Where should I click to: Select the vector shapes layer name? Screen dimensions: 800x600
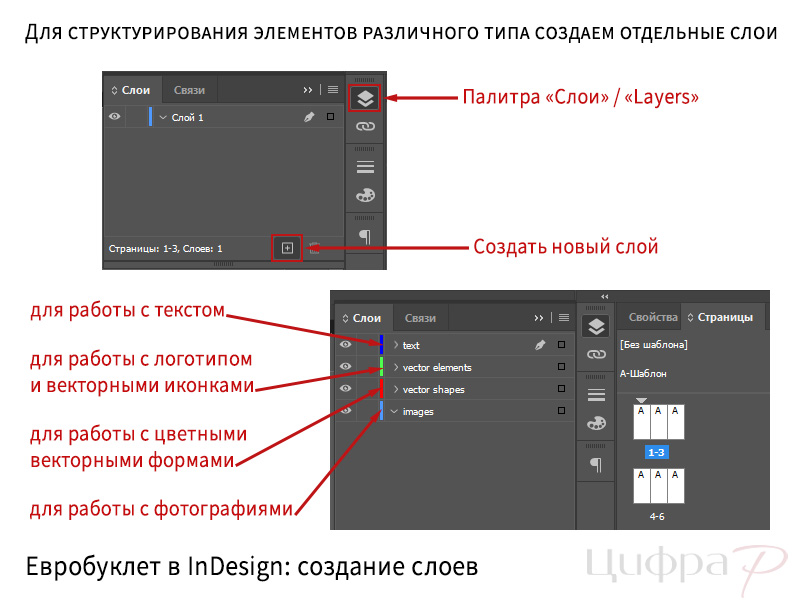[434, 389]
